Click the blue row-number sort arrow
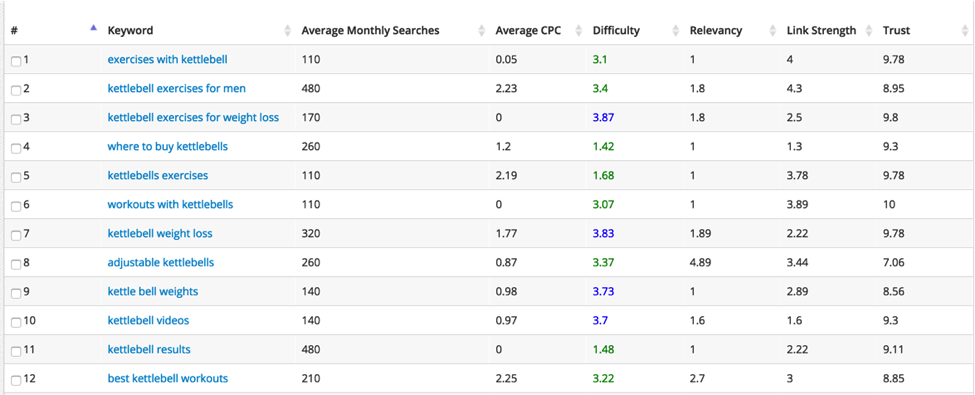This screenshot has height=395, width=975. [x=93, y=27]
